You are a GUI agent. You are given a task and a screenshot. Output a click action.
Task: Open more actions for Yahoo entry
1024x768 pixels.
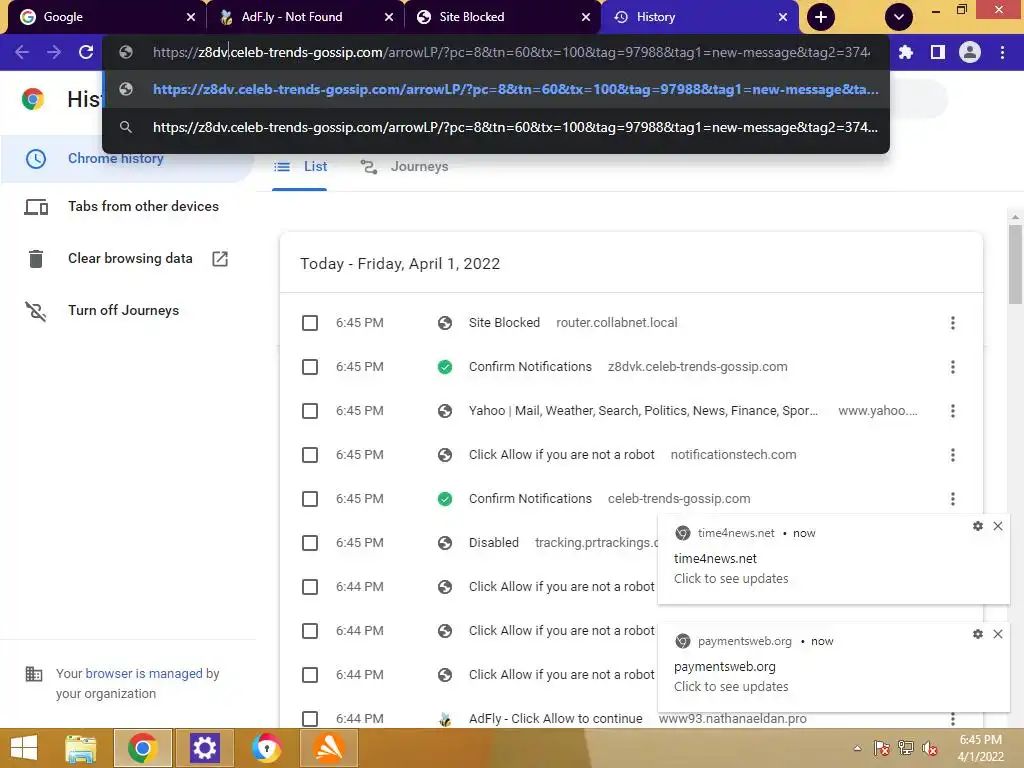click(x=953, y=411)
